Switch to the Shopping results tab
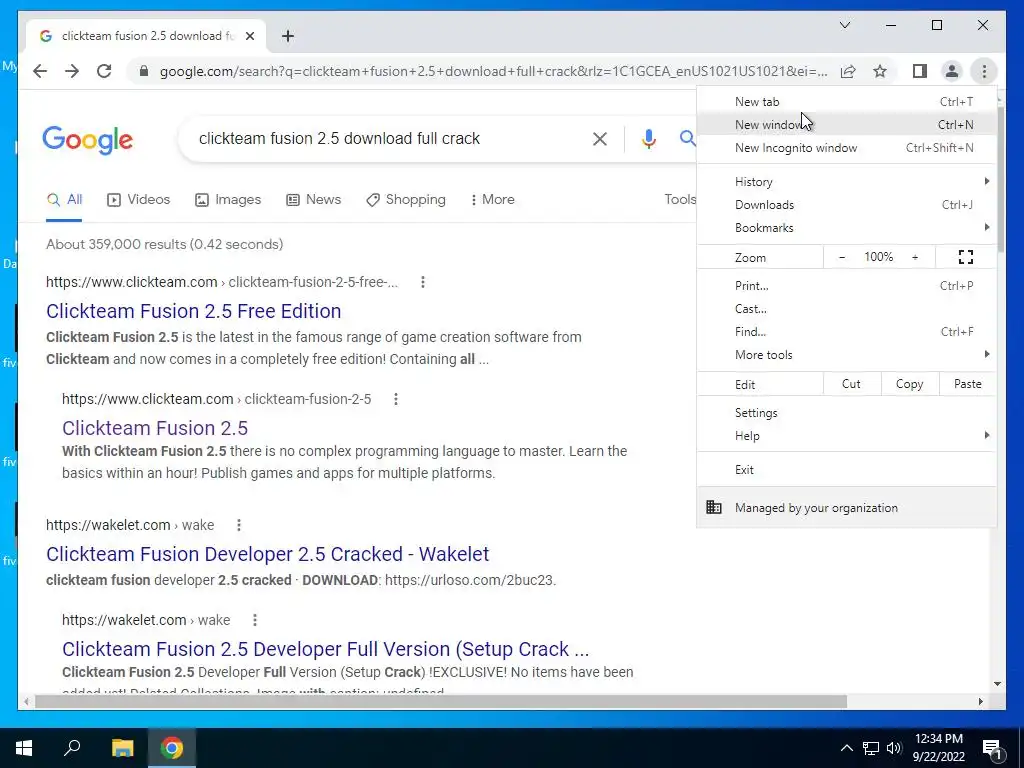This screenshot has width=1024, height=768. tap(406, 199)
